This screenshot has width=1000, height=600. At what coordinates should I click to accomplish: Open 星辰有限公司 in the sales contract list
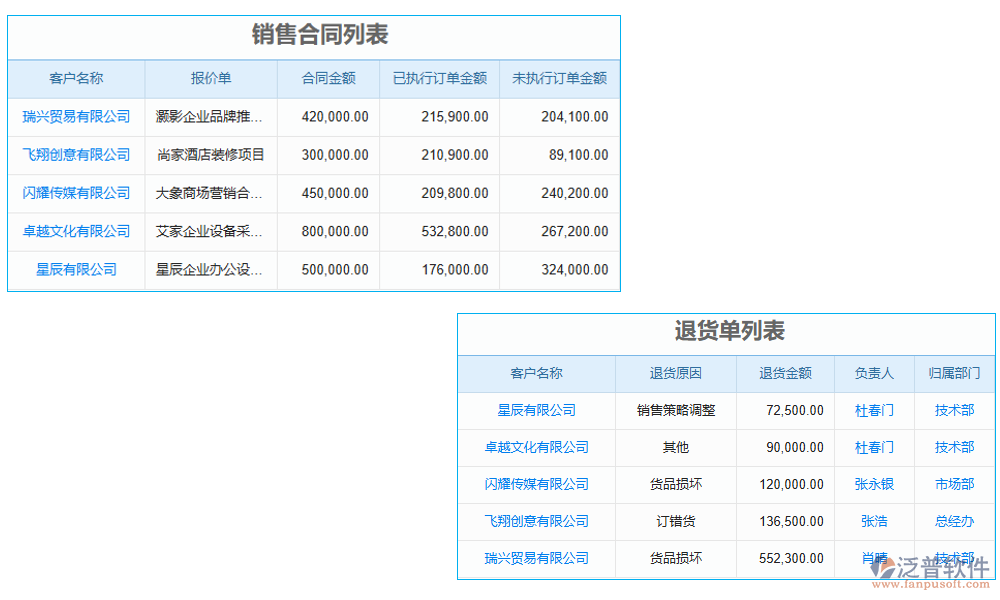(75, 269)
